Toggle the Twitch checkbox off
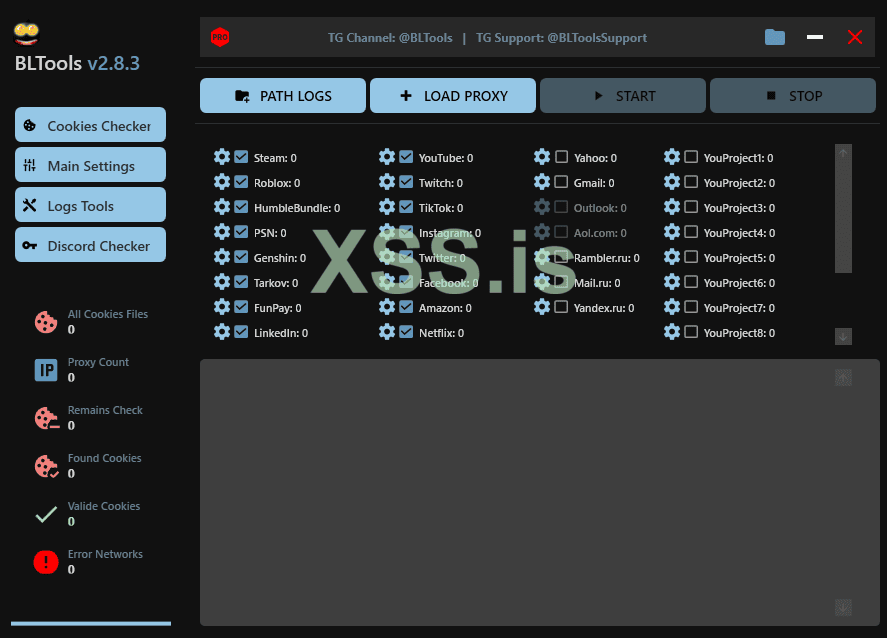 (406, 182)
